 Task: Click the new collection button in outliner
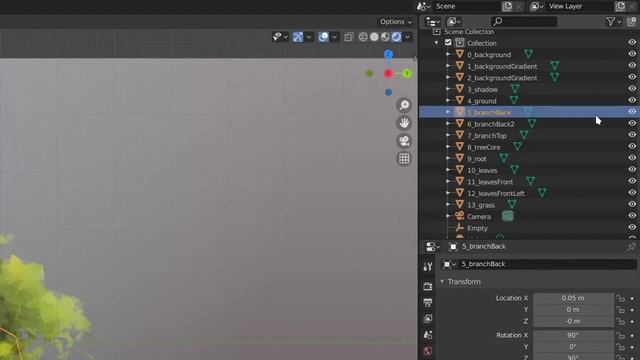631,22
